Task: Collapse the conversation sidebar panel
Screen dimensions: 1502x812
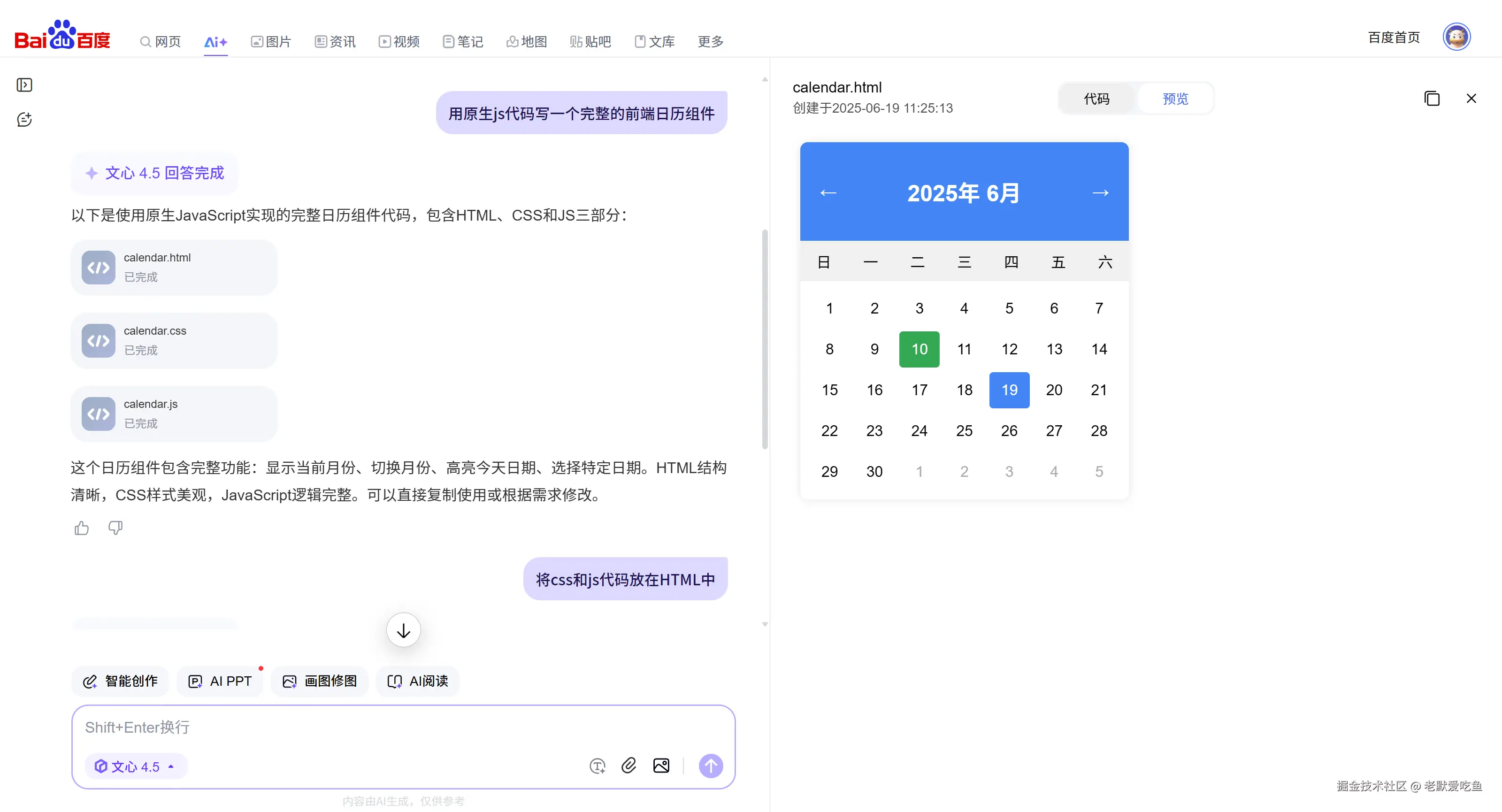Action: pos(24,84)
